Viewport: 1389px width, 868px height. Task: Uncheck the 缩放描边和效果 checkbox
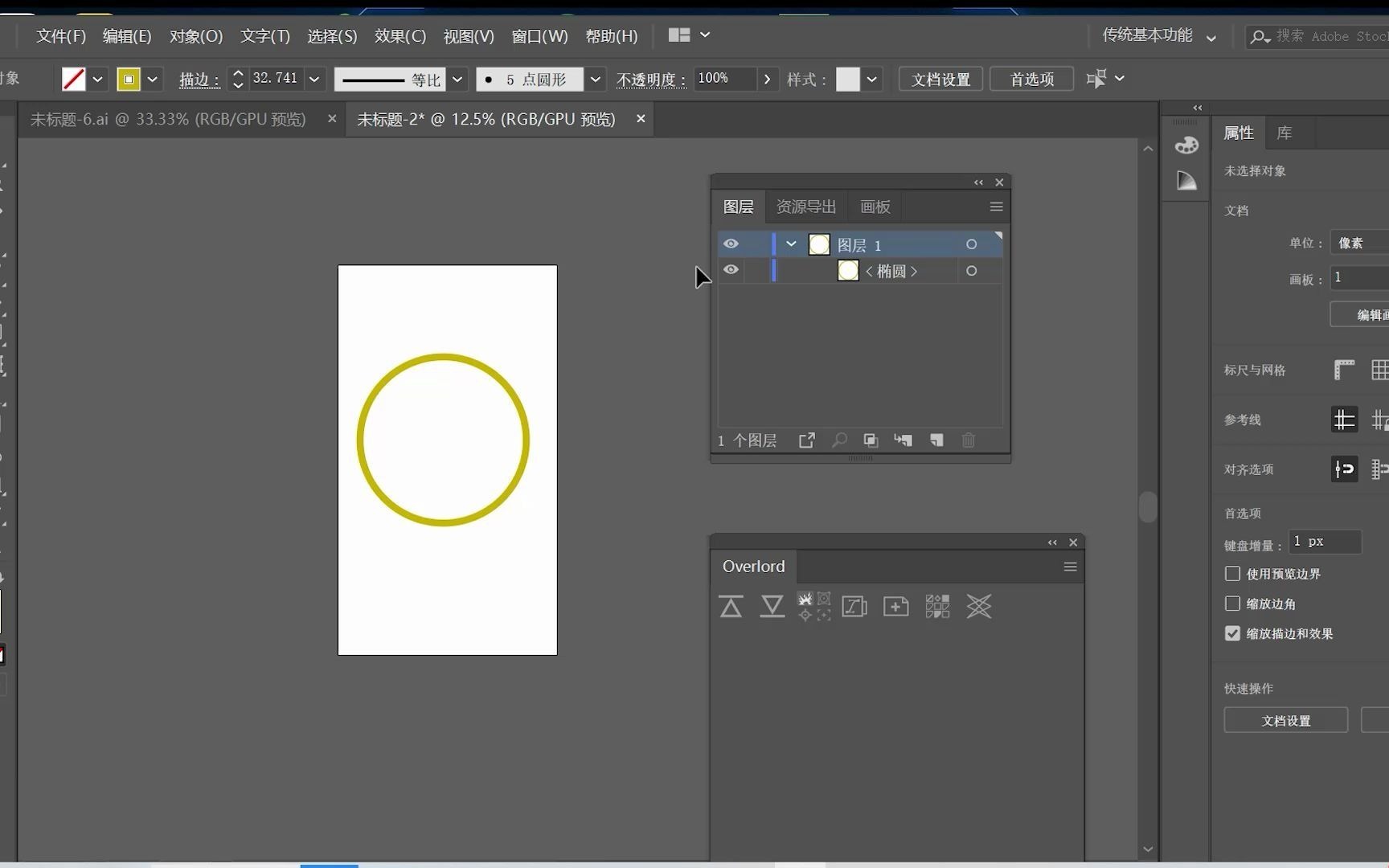point(1232,633)
